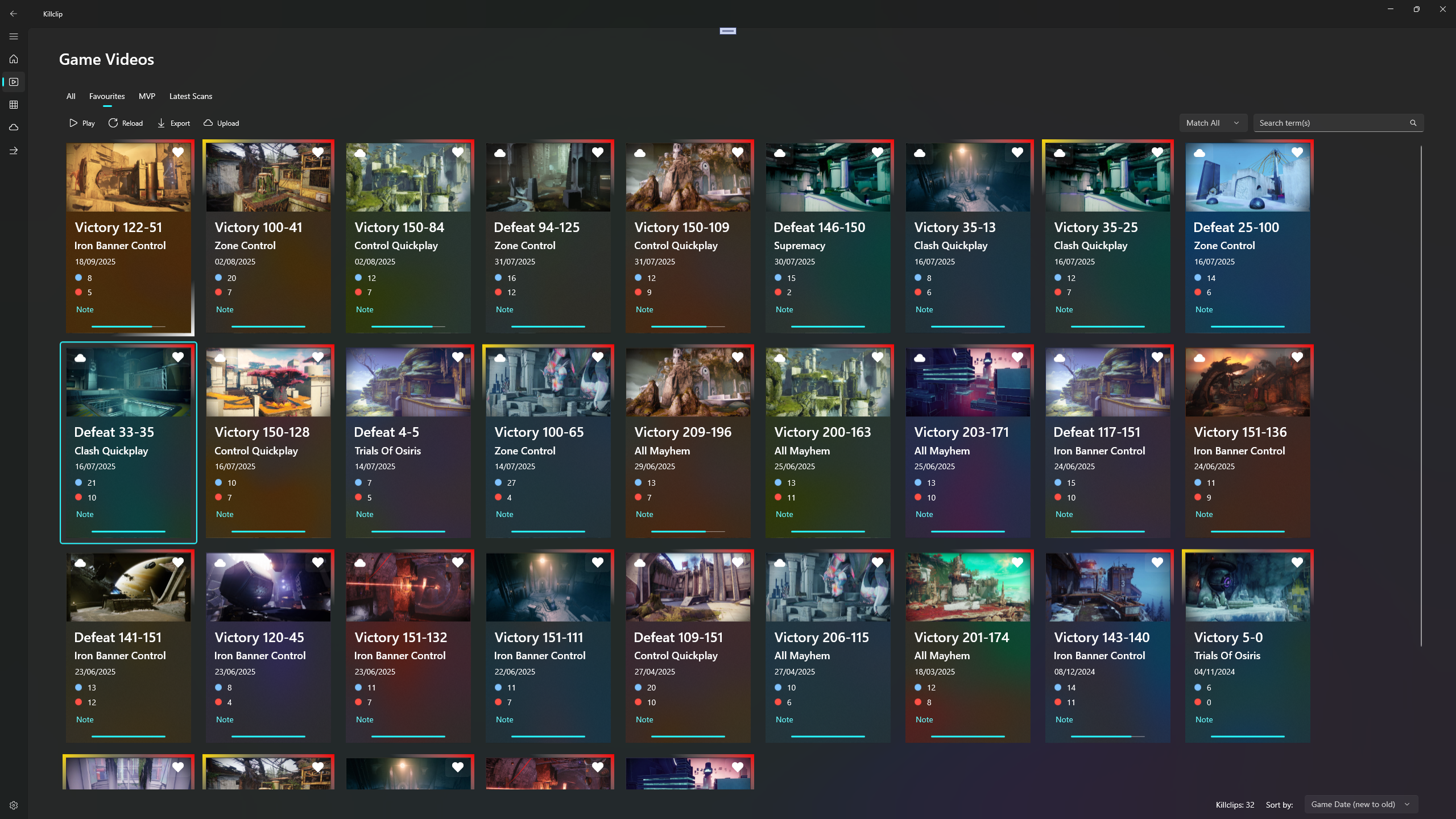Open the Latest Scans tab
The height and width of the screenshot is (819, 1456).
tap(190, 96)
